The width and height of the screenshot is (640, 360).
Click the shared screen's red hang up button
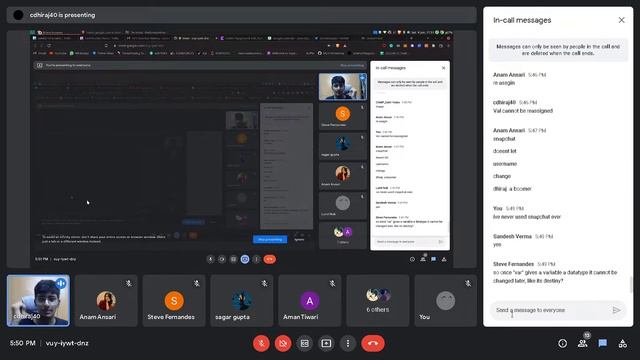tap(269, 259)
